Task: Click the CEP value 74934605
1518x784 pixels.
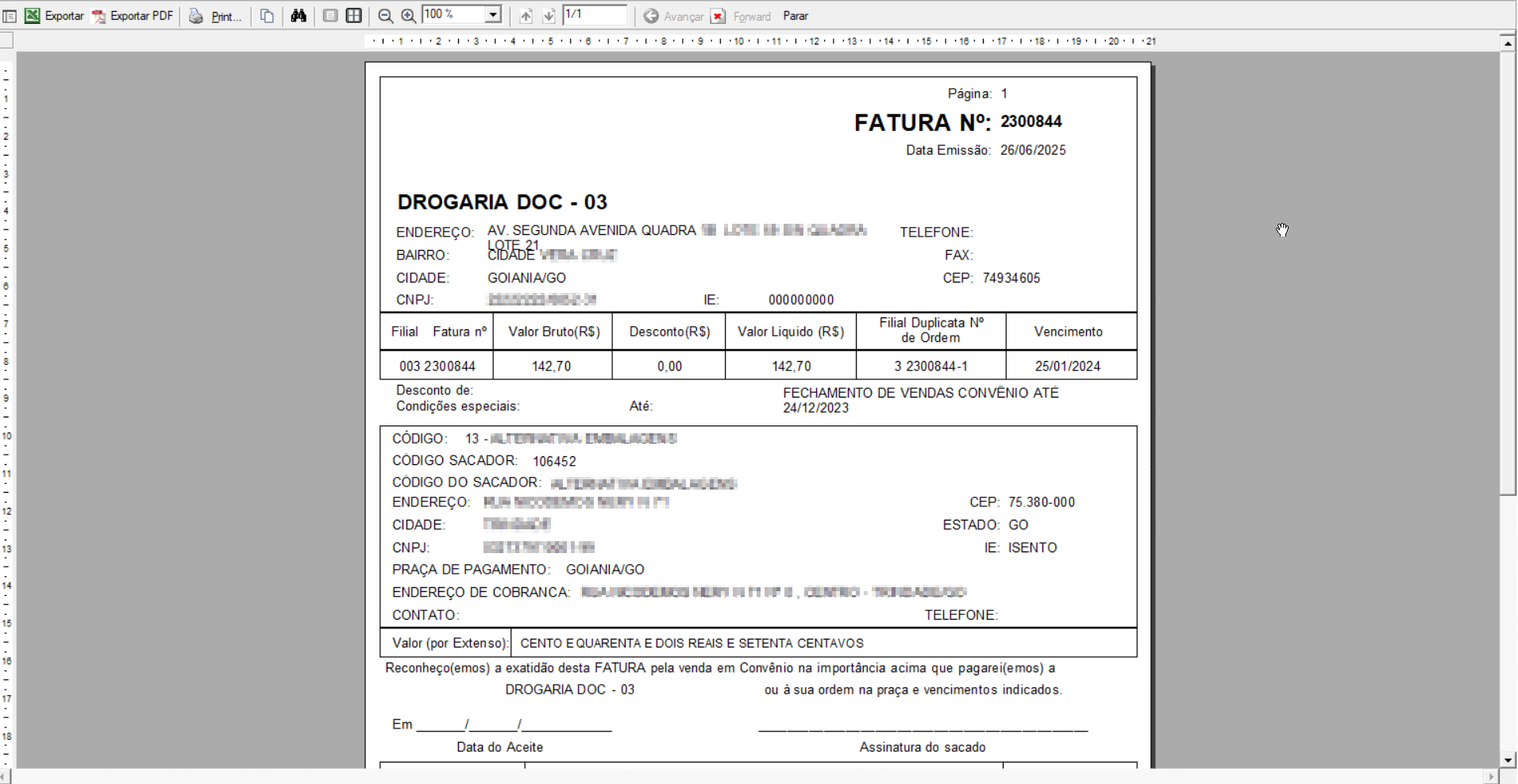Action: (x=1011, y=278)
